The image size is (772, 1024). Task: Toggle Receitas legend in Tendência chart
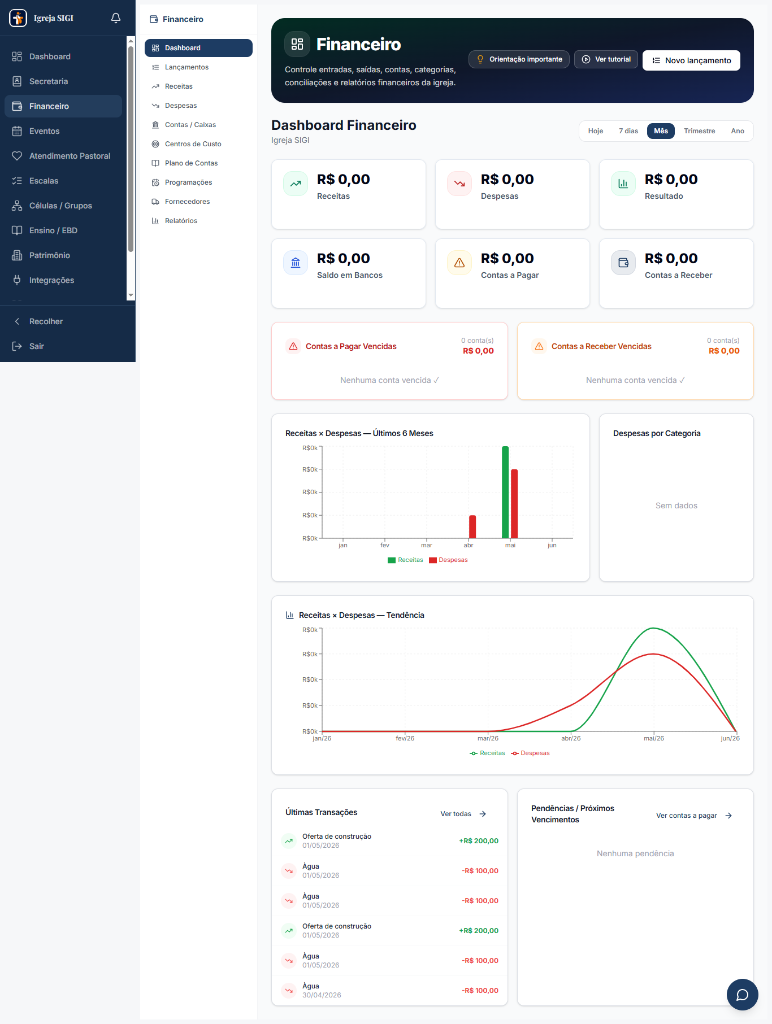click(x=487, y=753)
